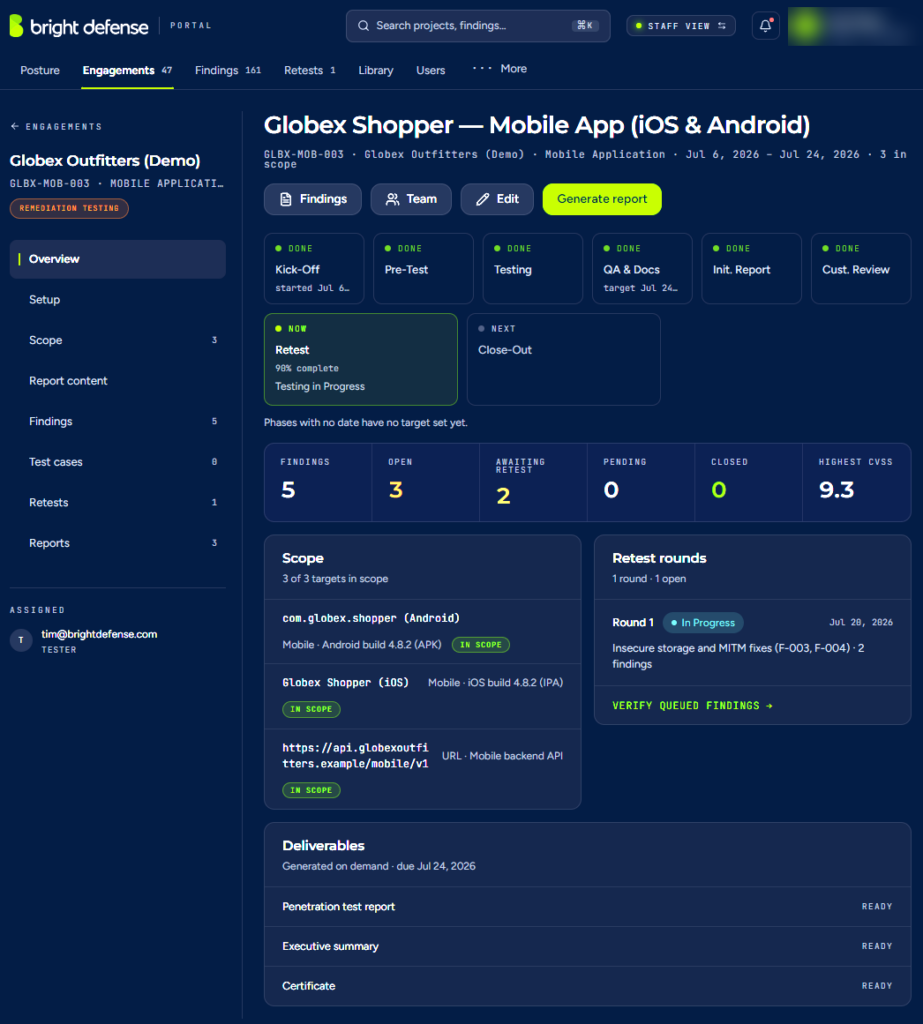Click the Pending findings count 0
Image resolution: width=923 pixels, height=1024 pixels.
(x=611, y=490)
